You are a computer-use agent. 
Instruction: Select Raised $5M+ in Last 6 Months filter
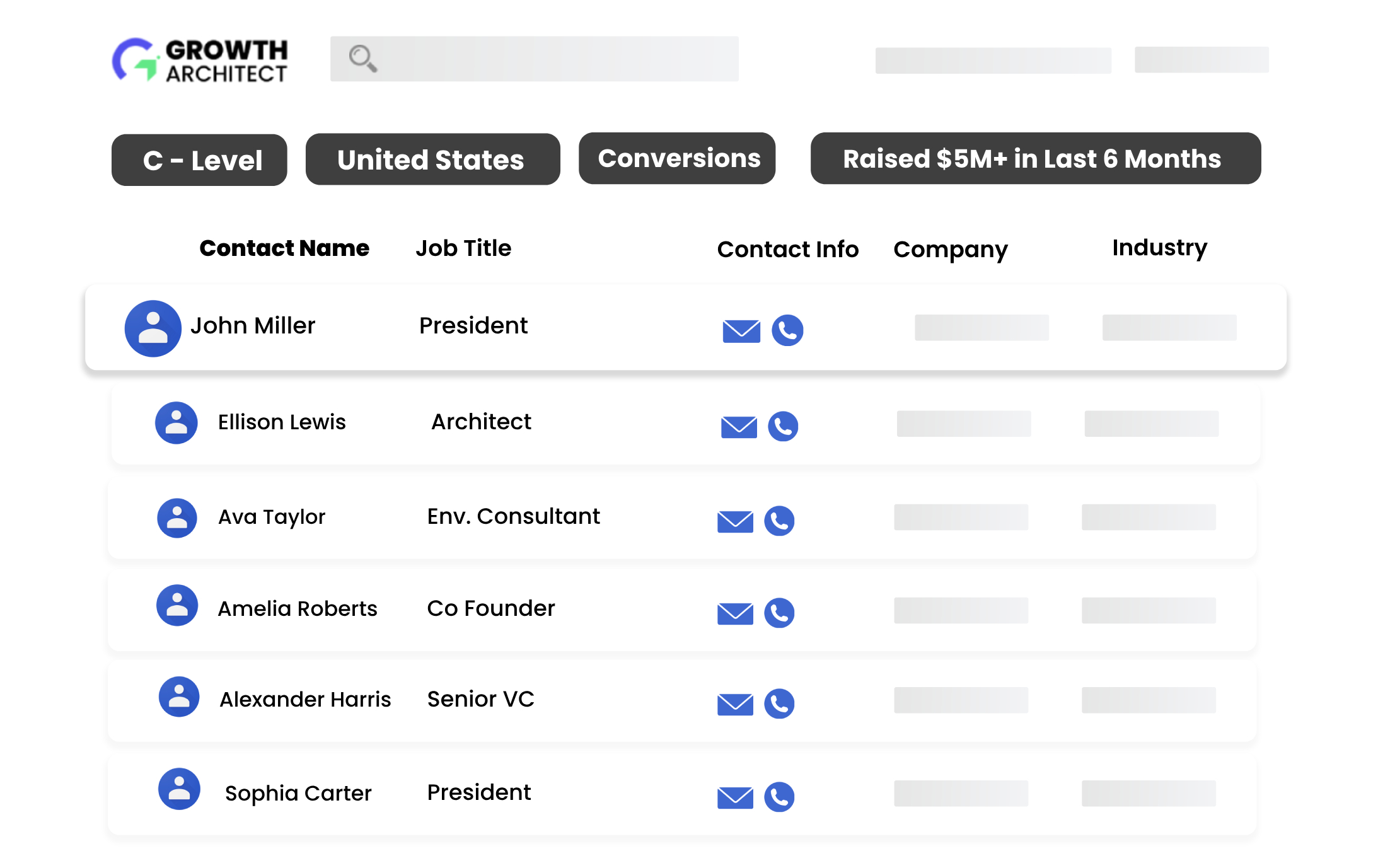1035,159
